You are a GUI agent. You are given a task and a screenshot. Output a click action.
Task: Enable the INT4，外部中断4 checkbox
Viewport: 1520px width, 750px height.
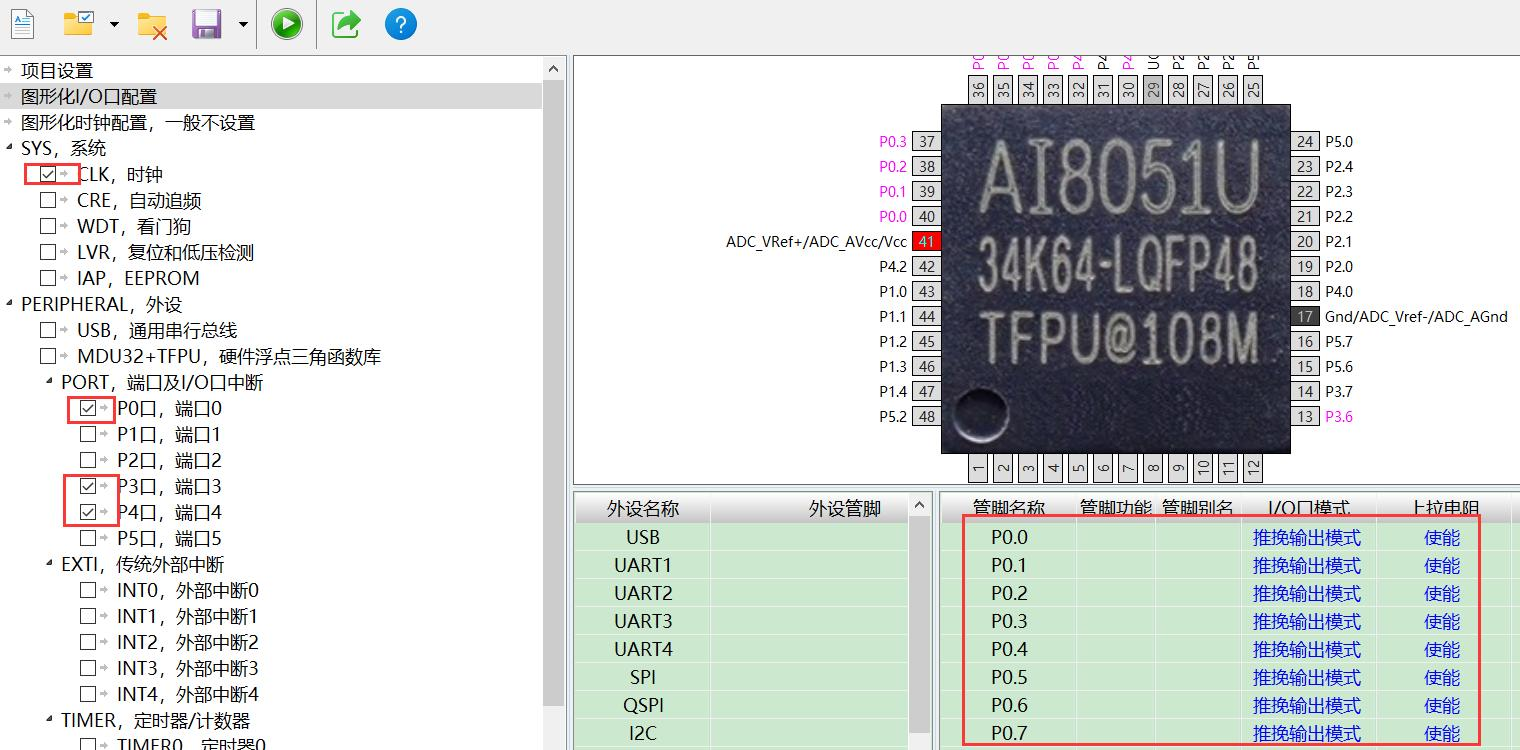pyautogui.click(x=88, y=694)
